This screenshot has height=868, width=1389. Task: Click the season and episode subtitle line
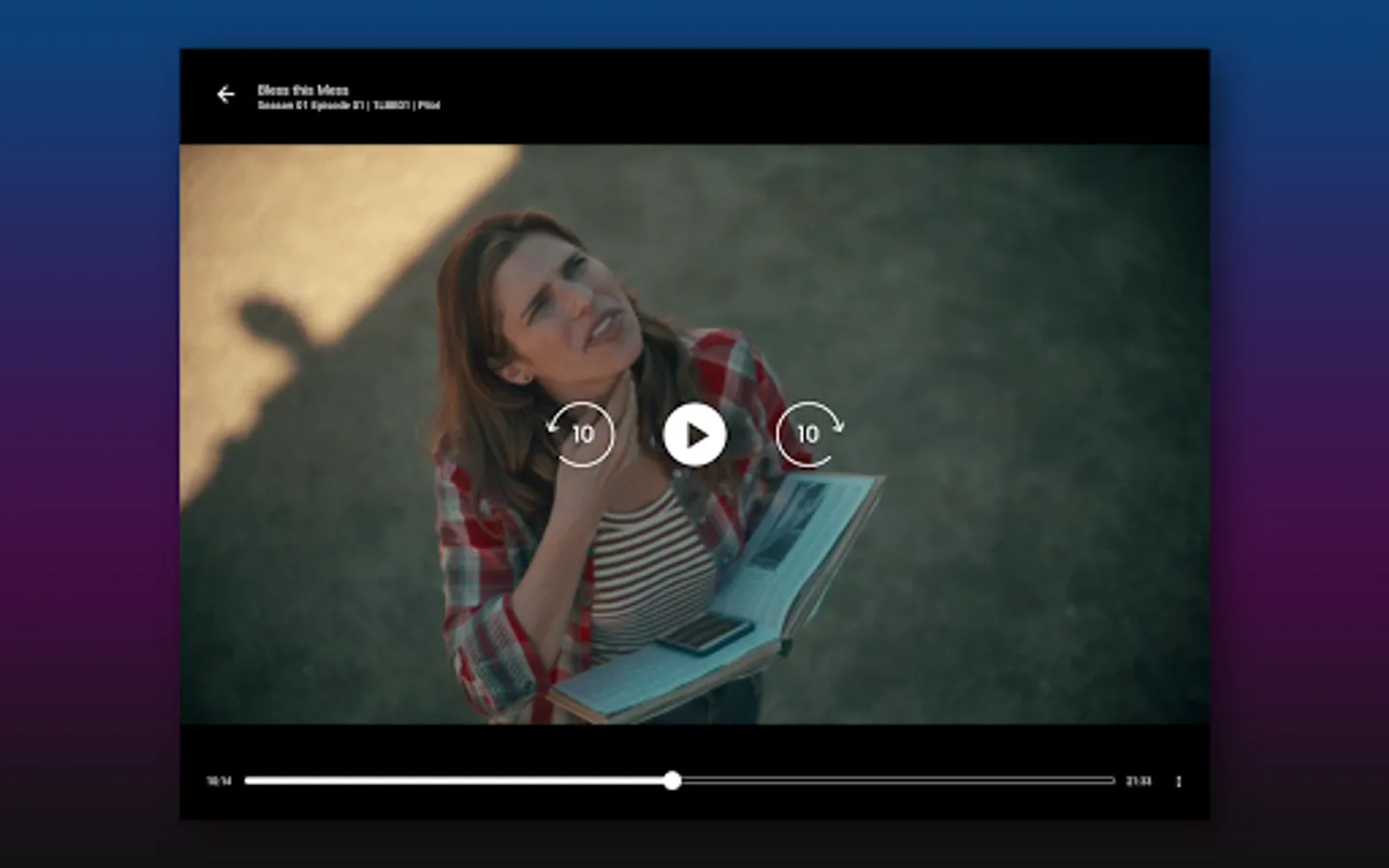[348, 105]
